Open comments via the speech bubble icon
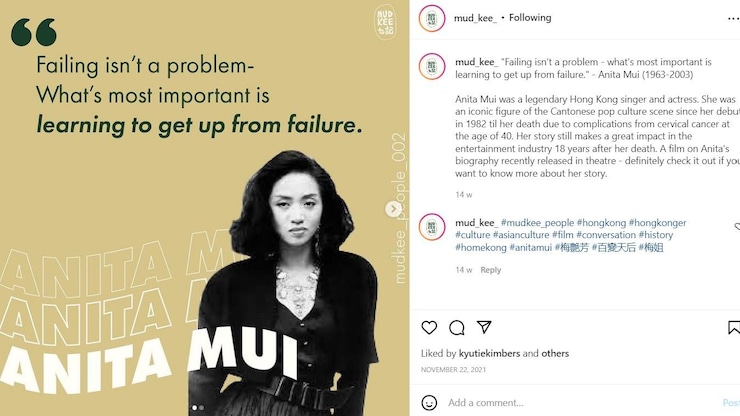Screen dimensions: 740x416 click(x=456, y=327)
